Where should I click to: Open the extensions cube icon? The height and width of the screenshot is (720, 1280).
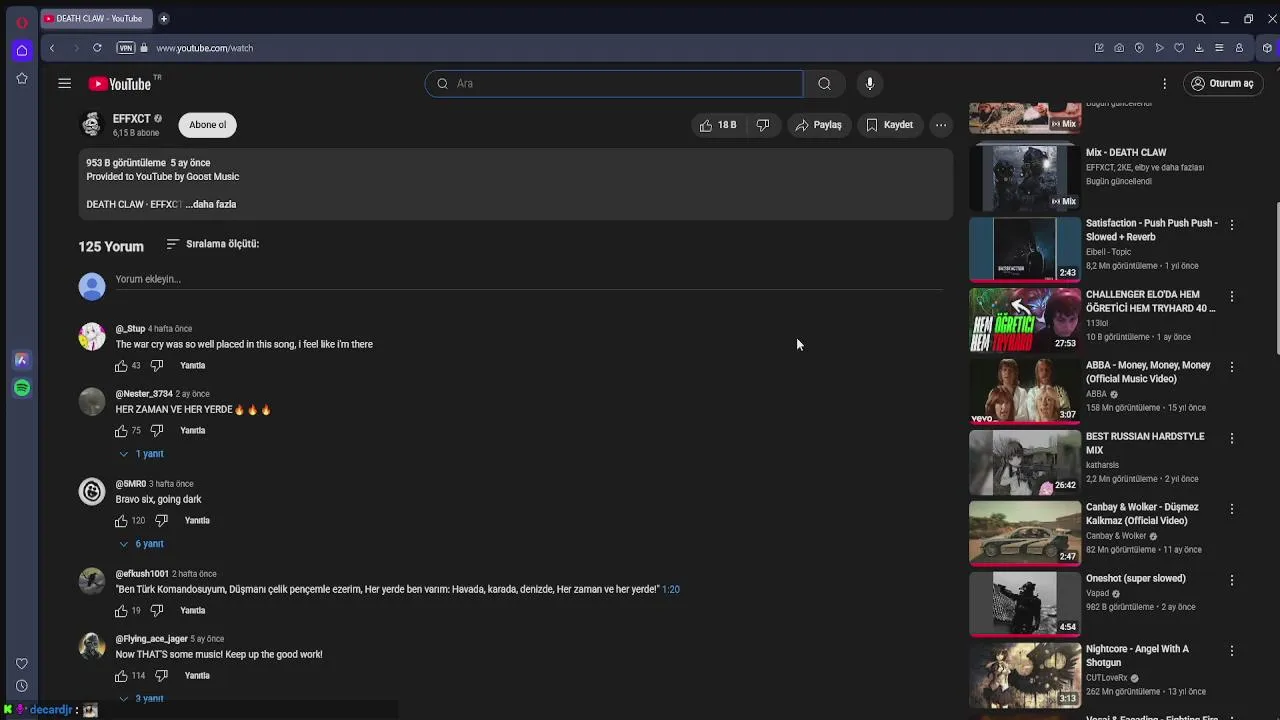(x=1267, y=48)
